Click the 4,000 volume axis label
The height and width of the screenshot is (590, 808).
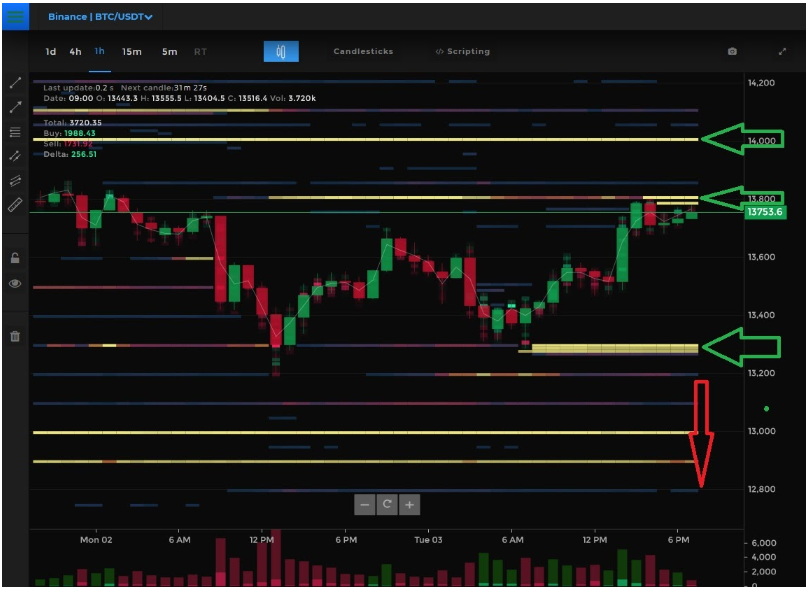point(764,558)
